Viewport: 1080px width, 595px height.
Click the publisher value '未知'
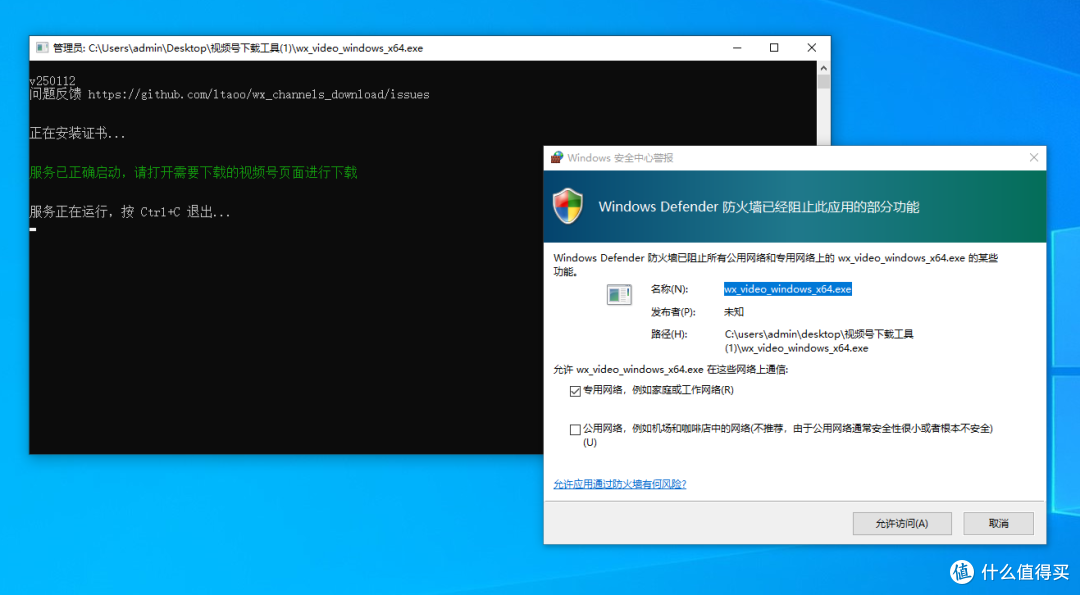click(x=734, y=311)
